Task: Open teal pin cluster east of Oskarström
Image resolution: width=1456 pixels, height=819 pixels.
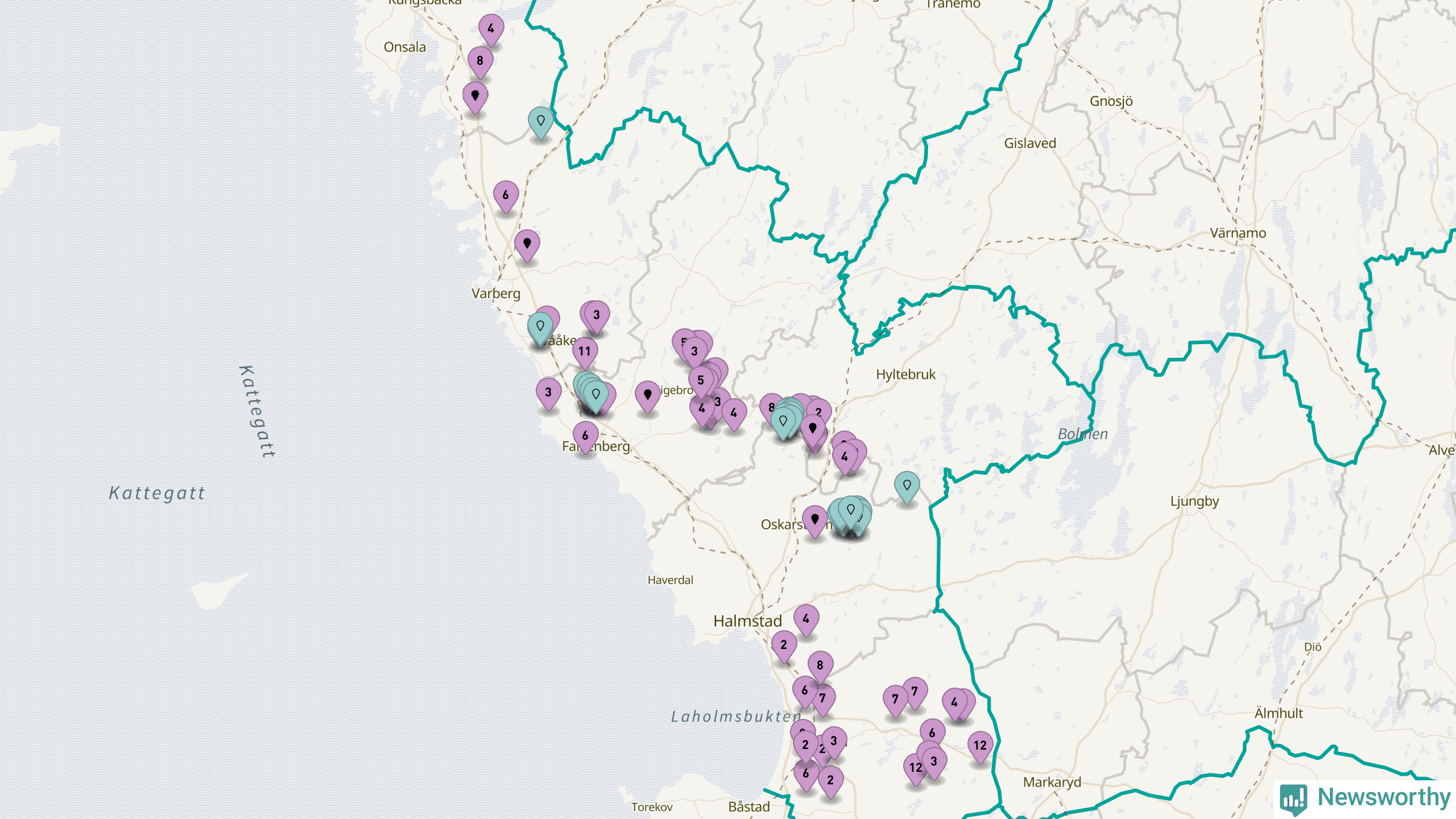Action: coord(851,512)
